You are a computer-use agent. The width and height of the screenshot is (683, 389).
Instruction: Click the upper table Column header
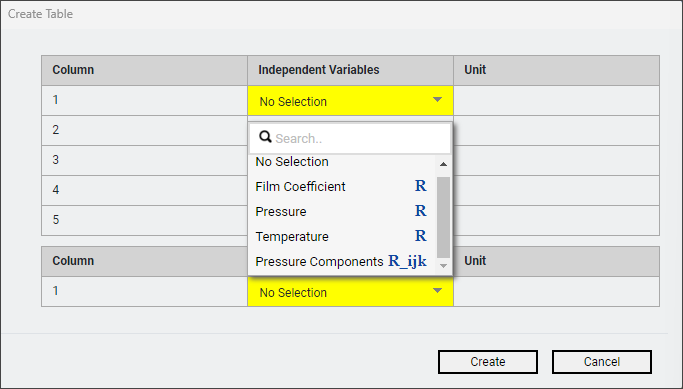click(144, 70)
